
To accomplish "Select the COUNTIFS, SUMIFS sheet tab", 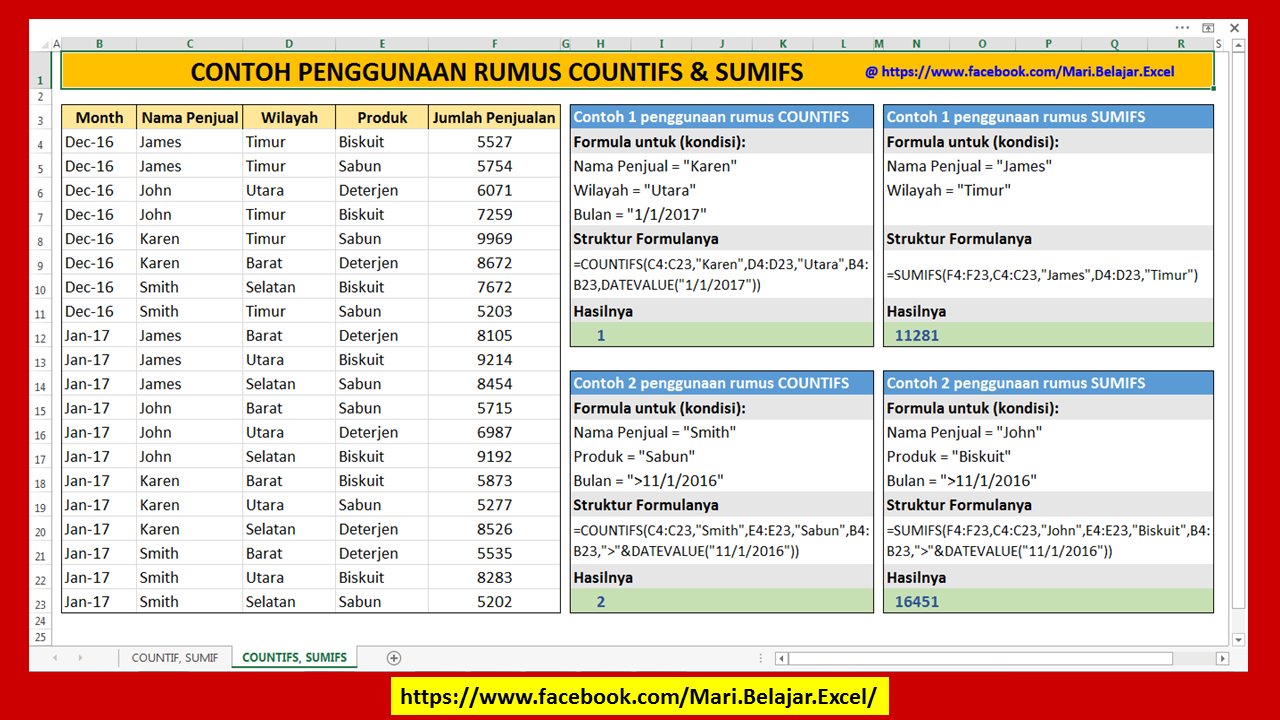I will (295, 658).
